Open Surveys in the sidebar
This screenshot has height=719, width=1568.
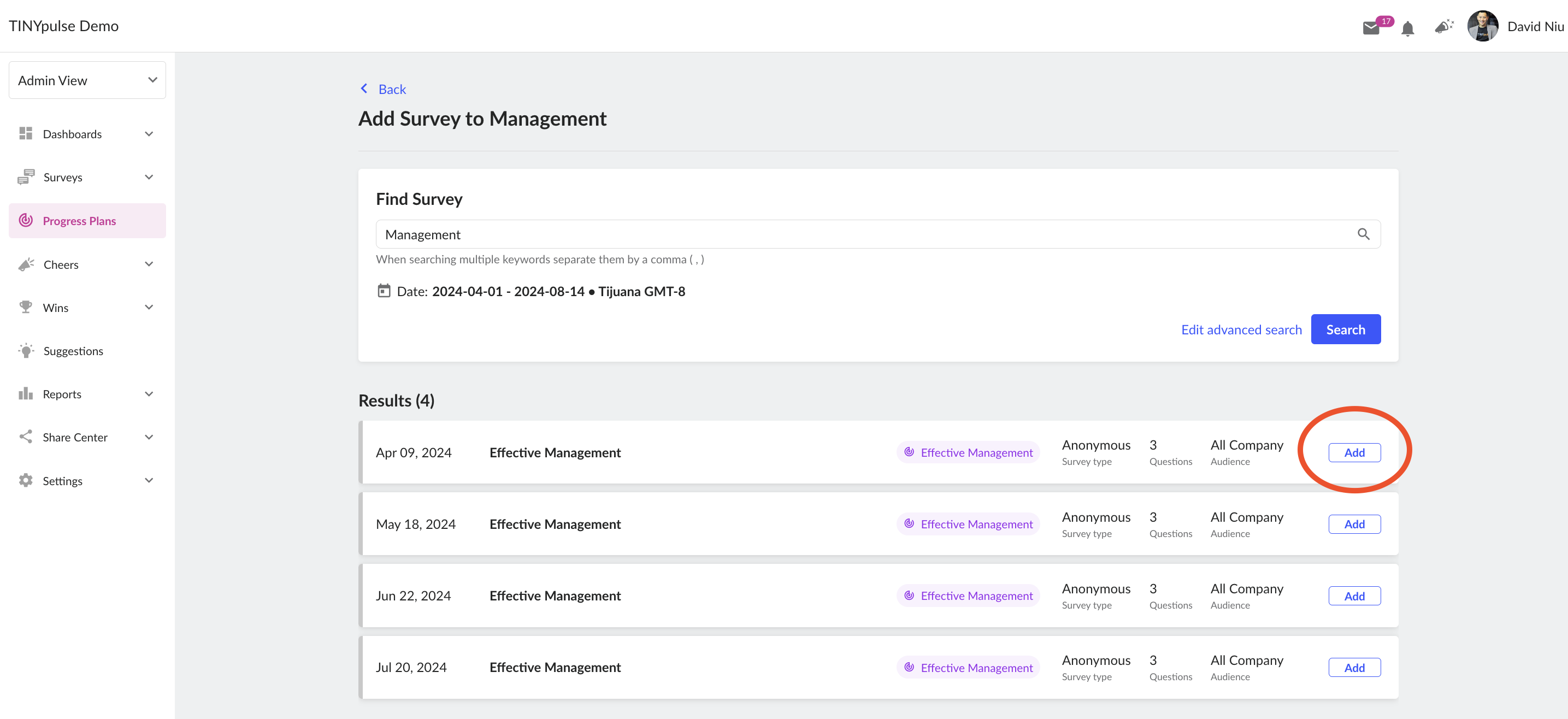pos(87,176)
